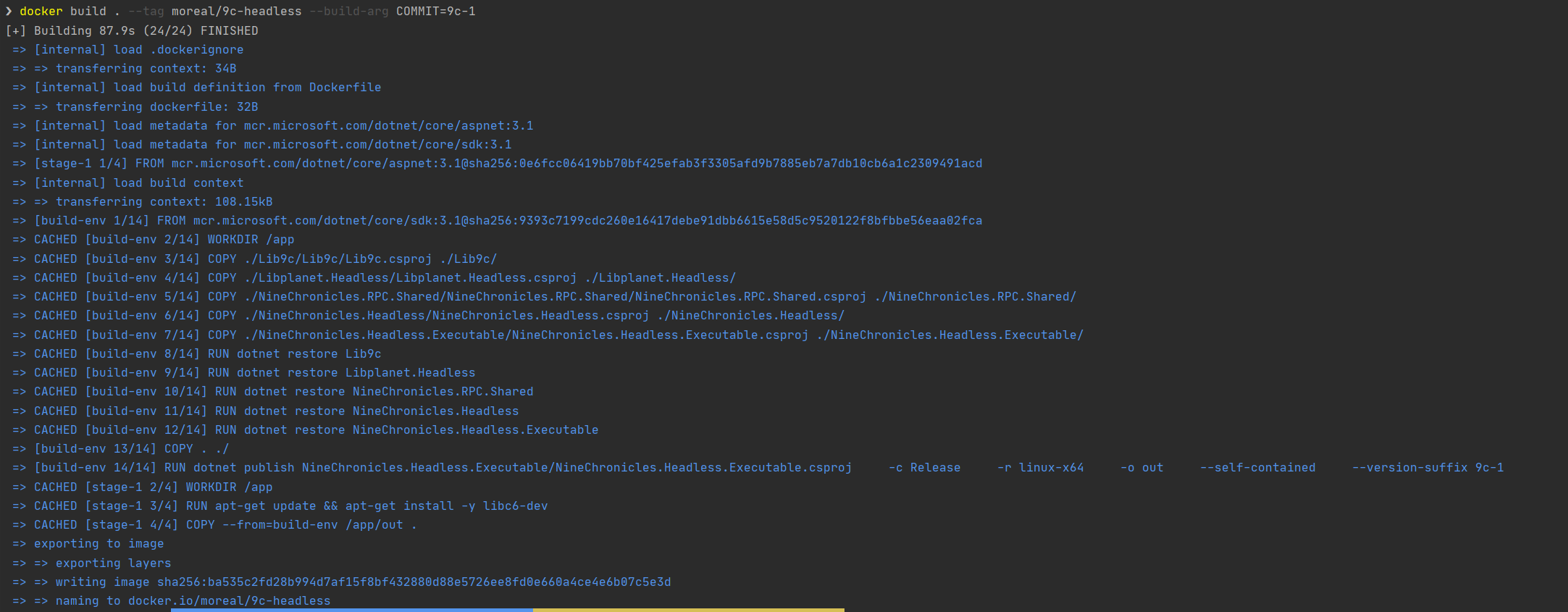Screen dimensions: 1568x612
Task: Click the 'load metadata for' sdk:3.1 line
Action: click(262, 144)
